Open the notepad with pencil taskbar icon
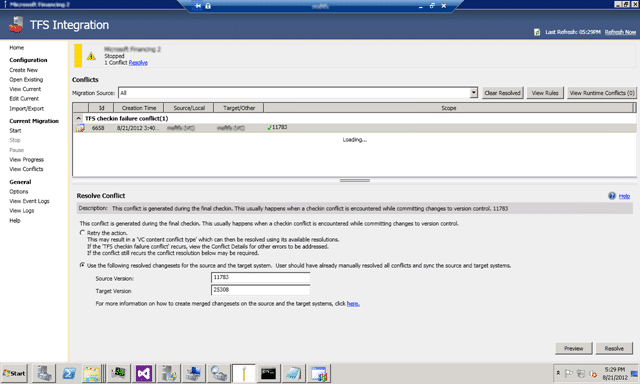This screenshot has width=640, height=384. tap(293, 373)
